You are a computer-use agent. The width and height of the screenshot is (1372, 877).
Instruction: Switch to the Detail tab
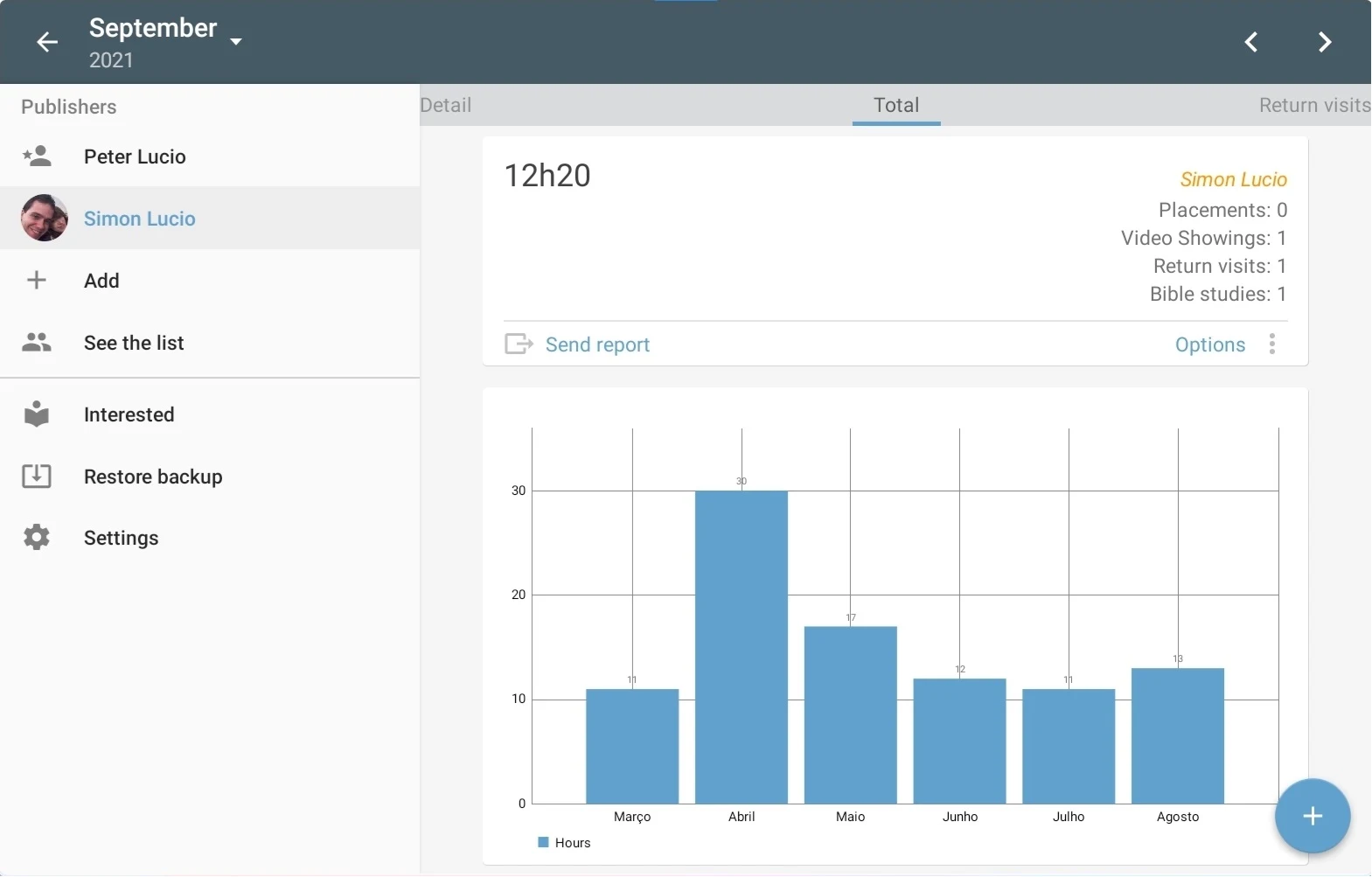pyautogui.click(x=446, y=105)
